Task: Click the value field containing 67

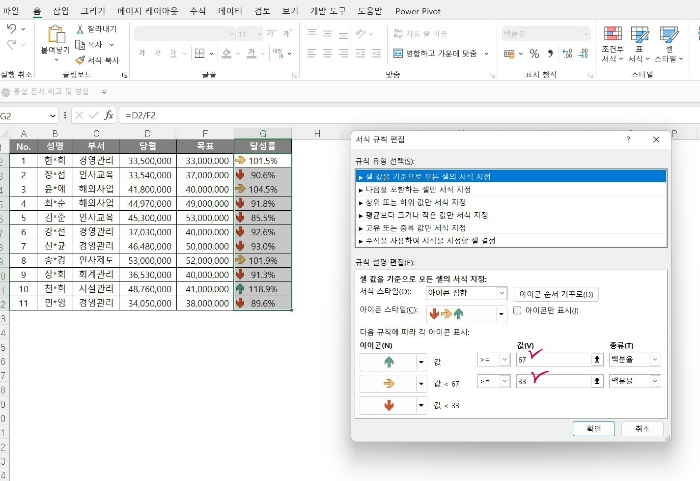Action: pos(554,359)
